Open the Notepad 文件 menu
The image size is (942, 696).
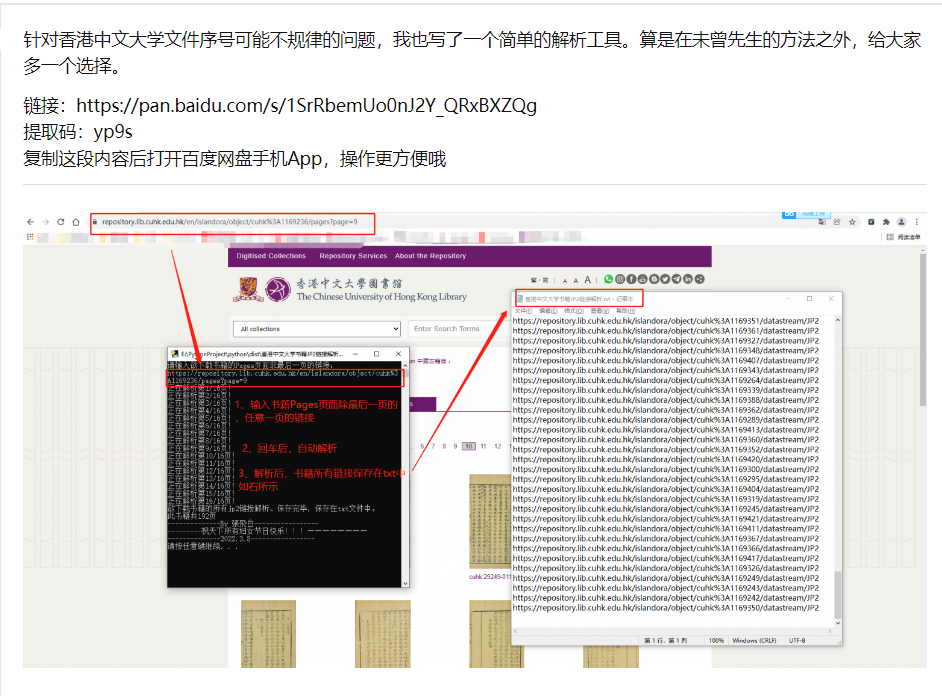(523, 311)
